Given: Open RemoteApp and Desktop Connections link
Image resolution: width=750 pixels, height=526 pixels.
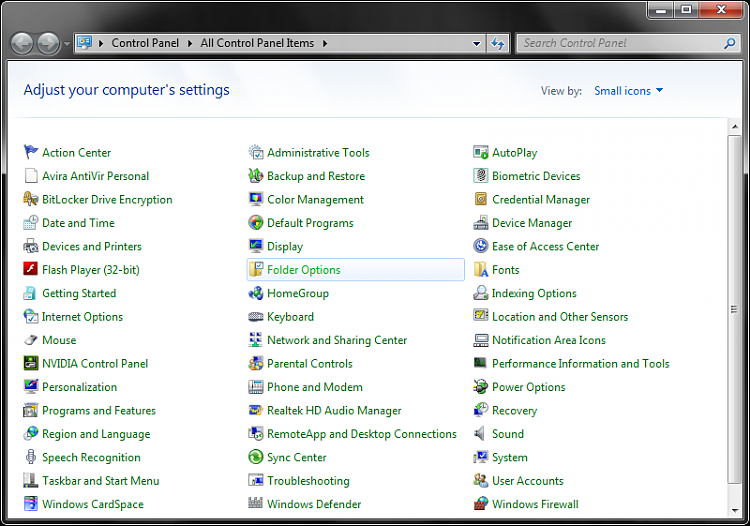Looking at the screenshot, I should (362, 434).
